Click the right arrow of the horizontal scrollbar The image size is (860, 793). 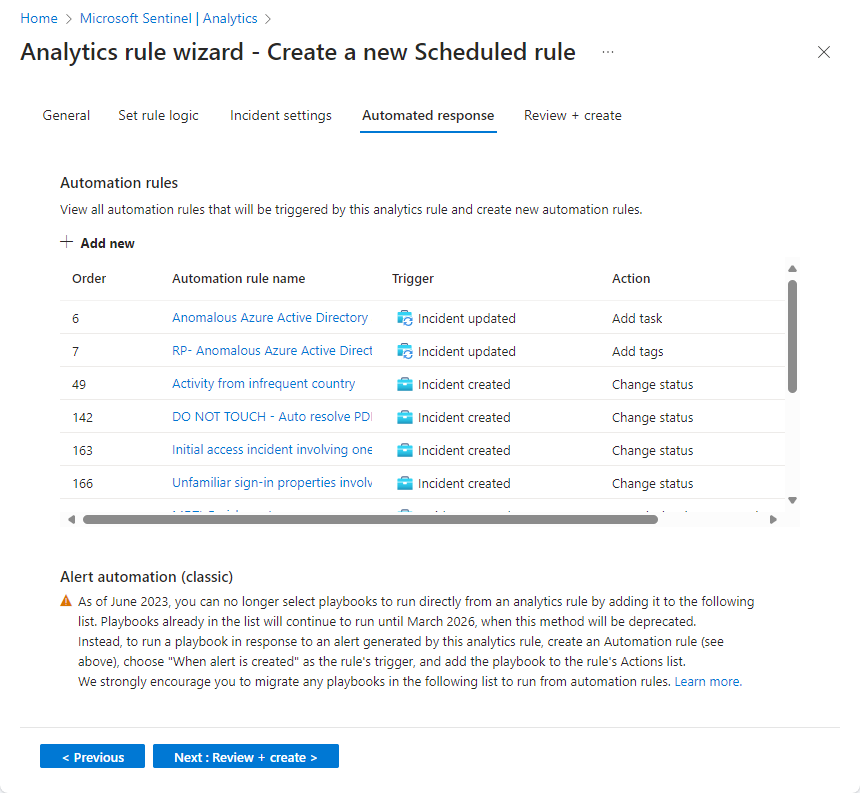(x=775, y=519)
